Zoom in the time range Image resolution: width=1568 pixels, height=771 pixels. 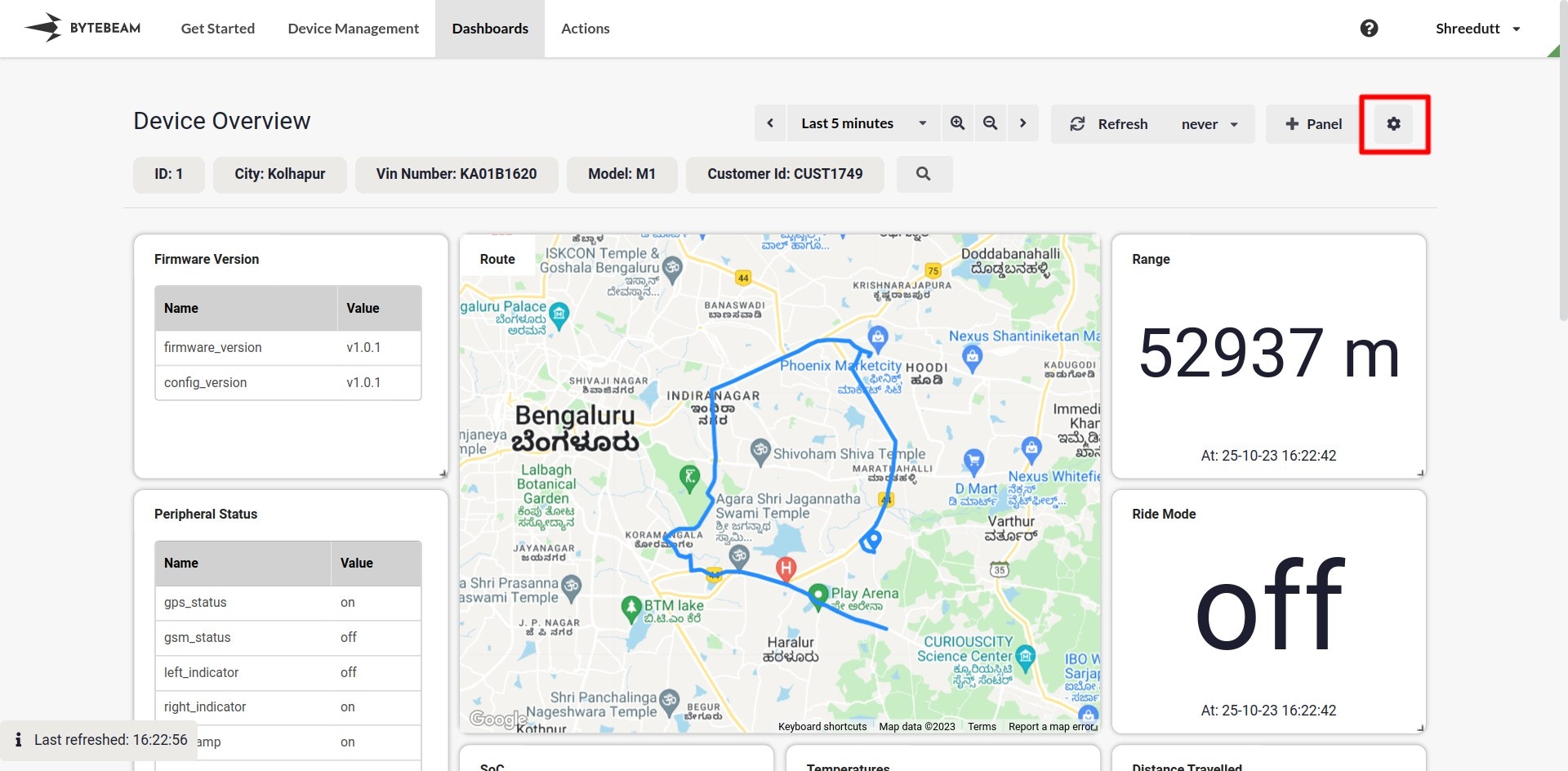pos(957,123)
